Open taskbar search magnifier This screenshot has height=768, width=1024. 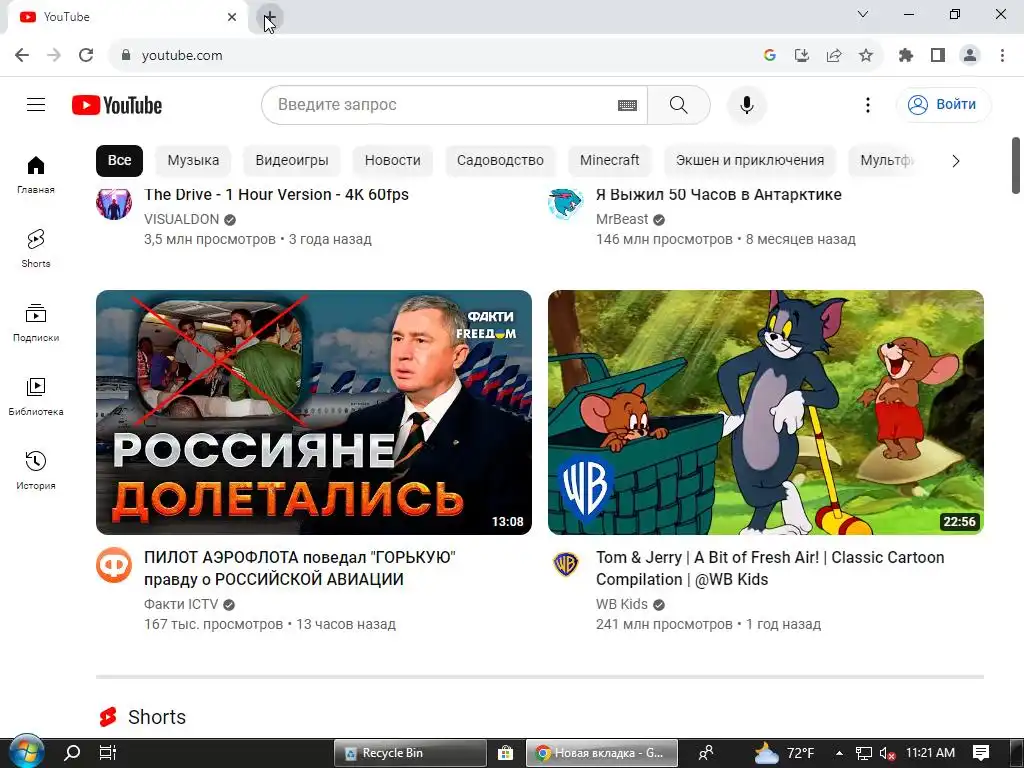coord(72,753)
